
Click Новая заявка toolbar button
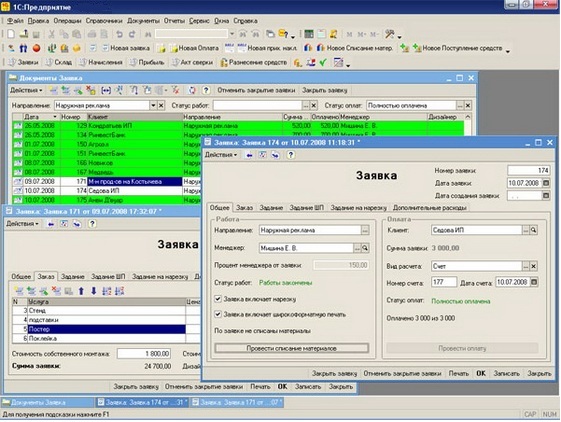(126, 48)
